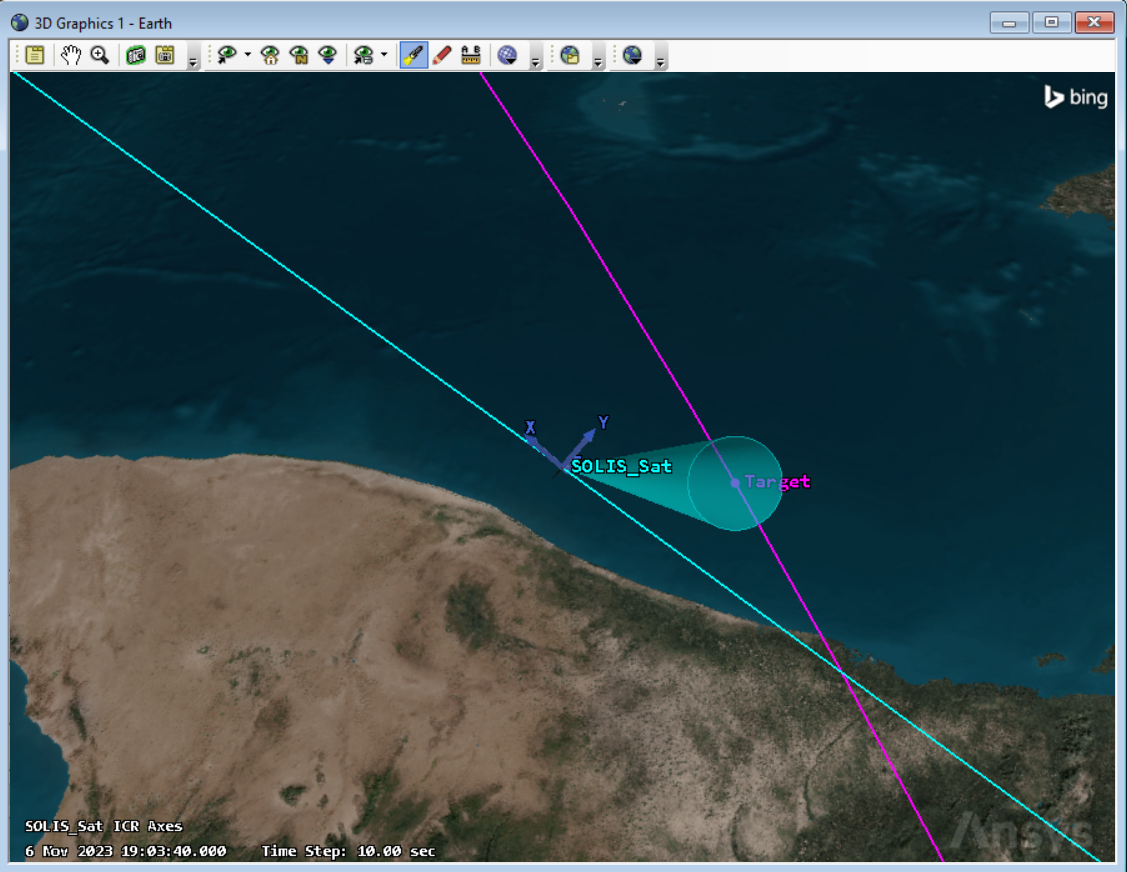The height and width of the screenshot is (872, 1127).
Task: Open the 3D Graphics window properties
Action: [33, 55]
